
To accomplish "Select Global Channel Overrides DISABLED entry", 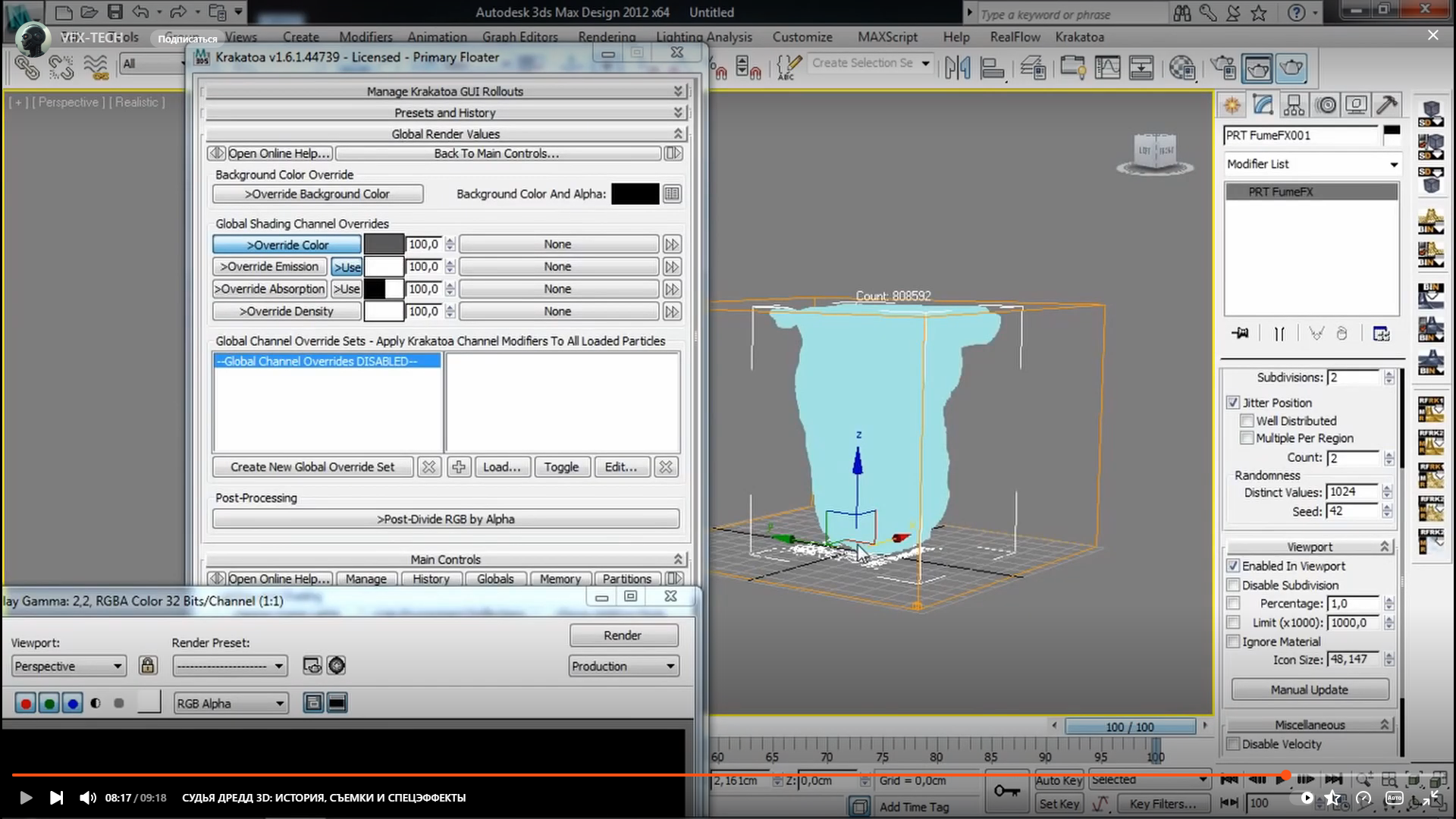I will click(x=327, y=362).
